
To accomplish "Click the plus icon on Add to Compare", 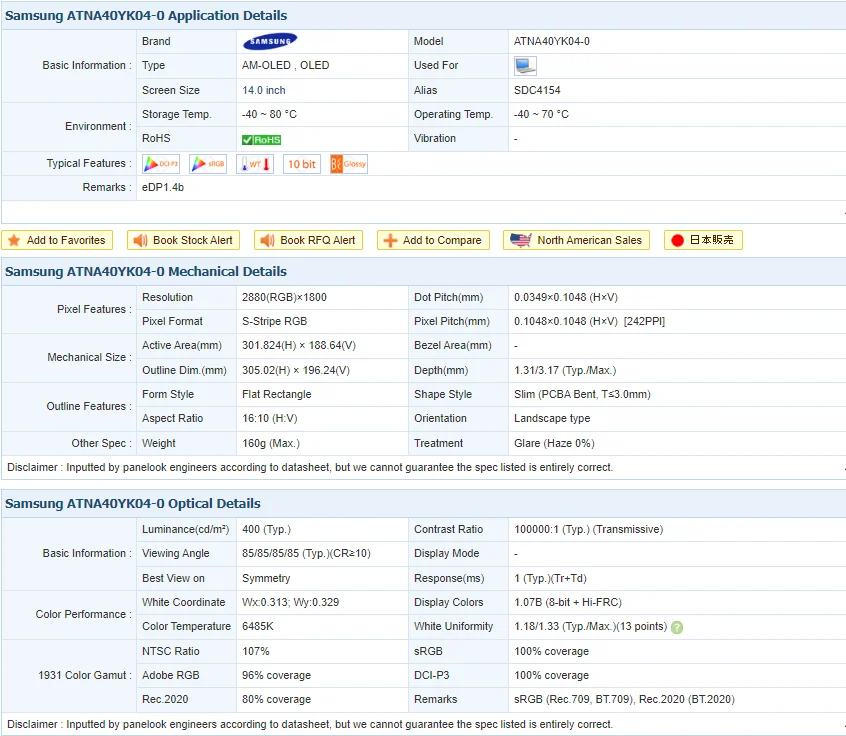I will (x=390, y=240).
